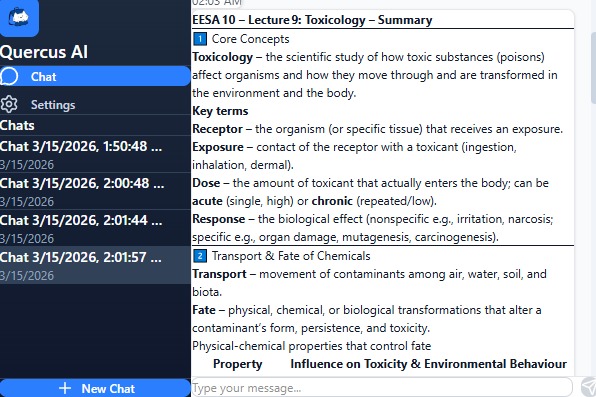Open Settings from the sidebar
The height and width of the screenshot is (397, 596).
click(95, 105)
